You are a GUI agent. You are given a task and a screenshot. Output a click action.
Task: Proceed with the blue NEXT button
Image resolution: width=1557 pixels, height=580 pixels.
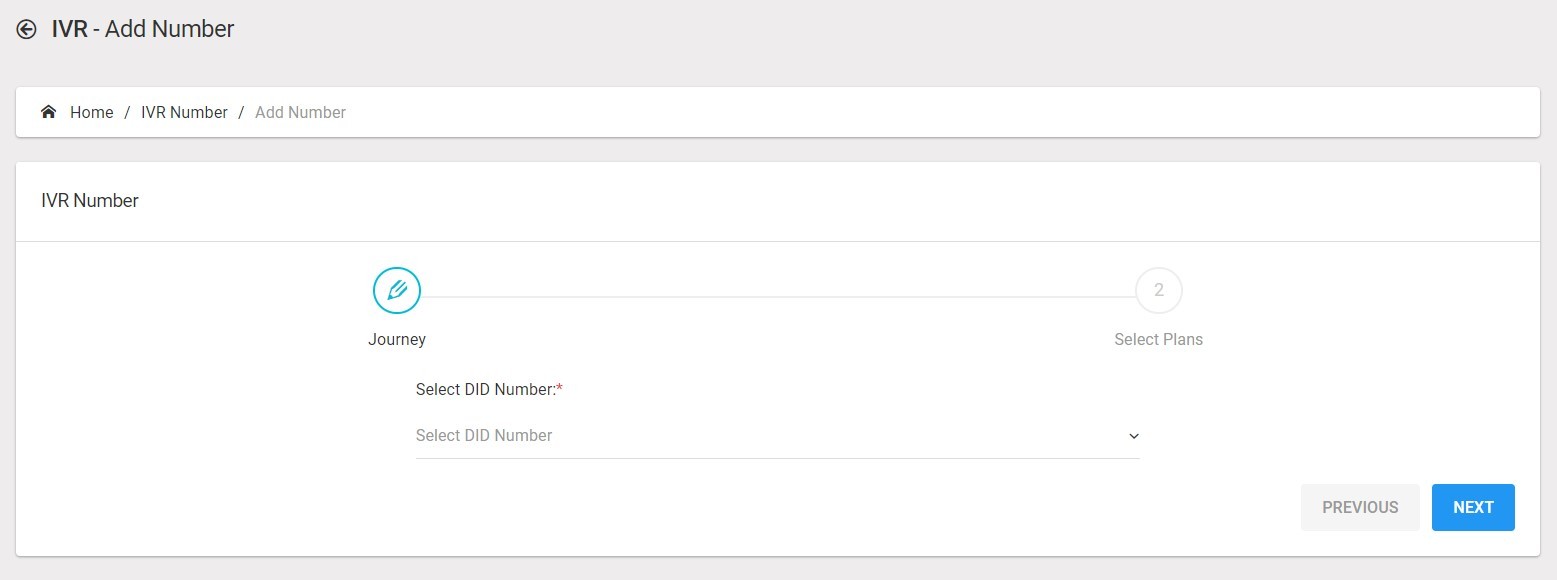tap(1473, 508)
